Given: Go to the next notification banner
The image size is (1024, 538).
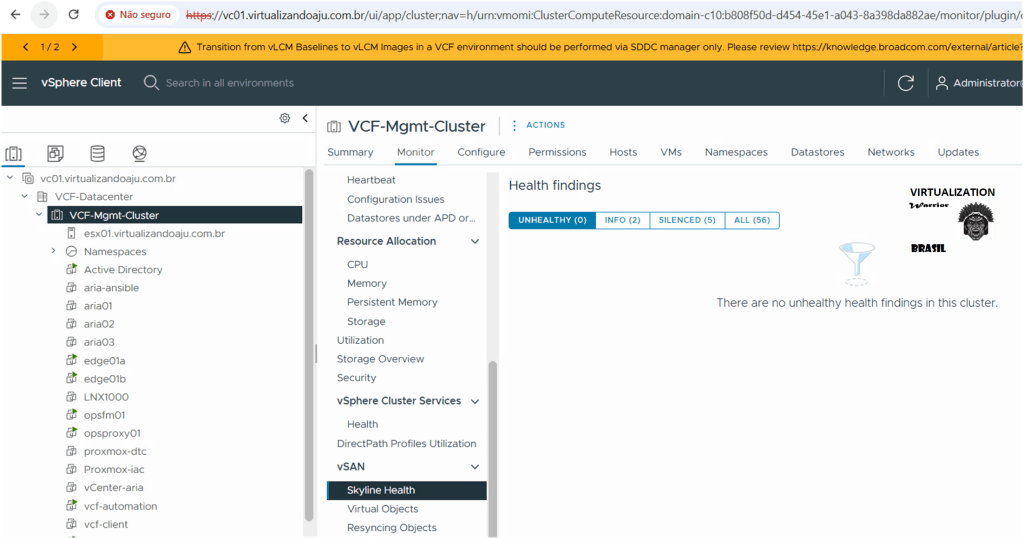Looking at the screenshot, I should (x=75, y=47).
